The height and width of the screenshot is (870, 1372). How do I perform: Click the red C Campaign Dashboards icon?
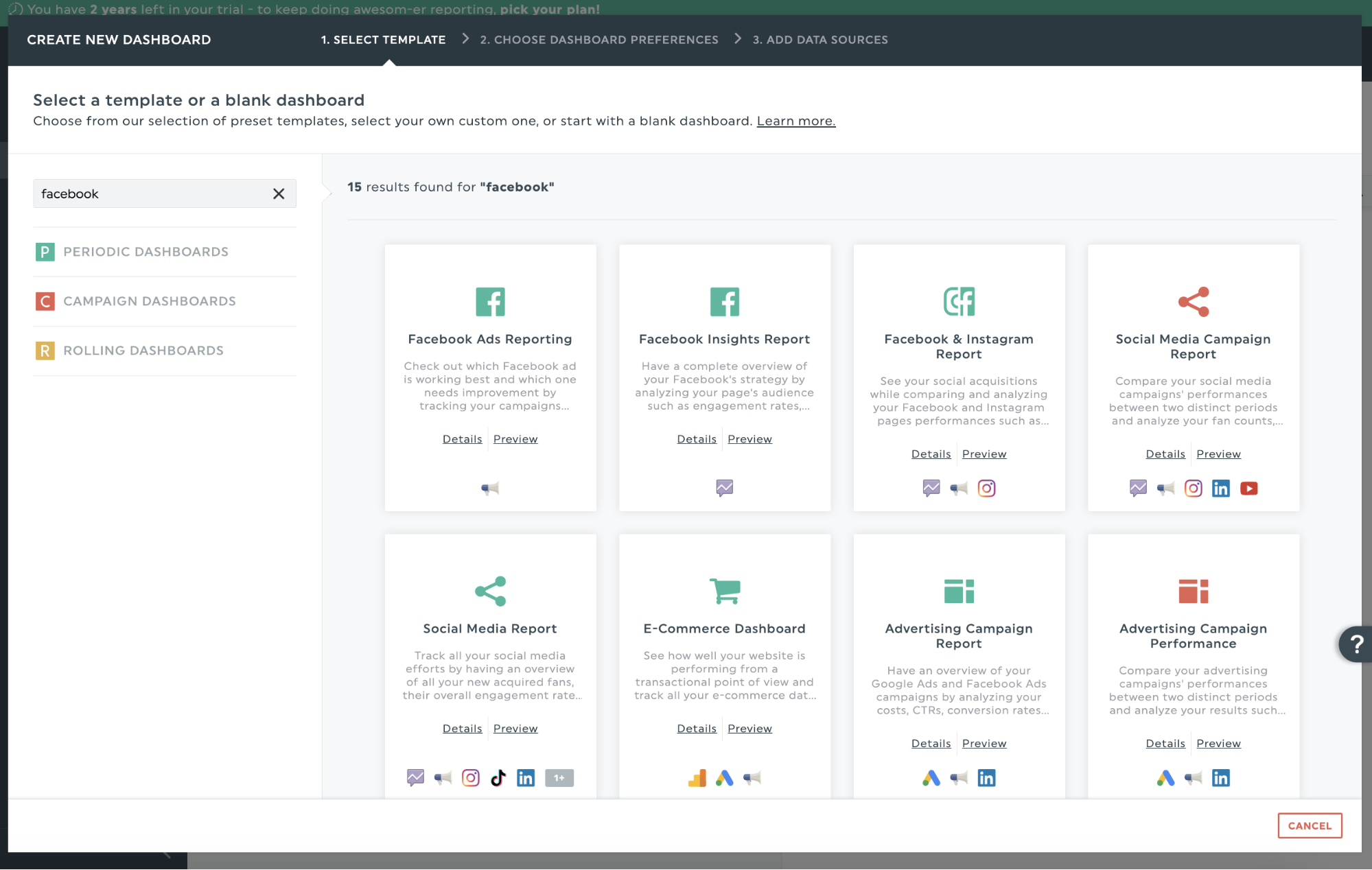click(45, 301)
